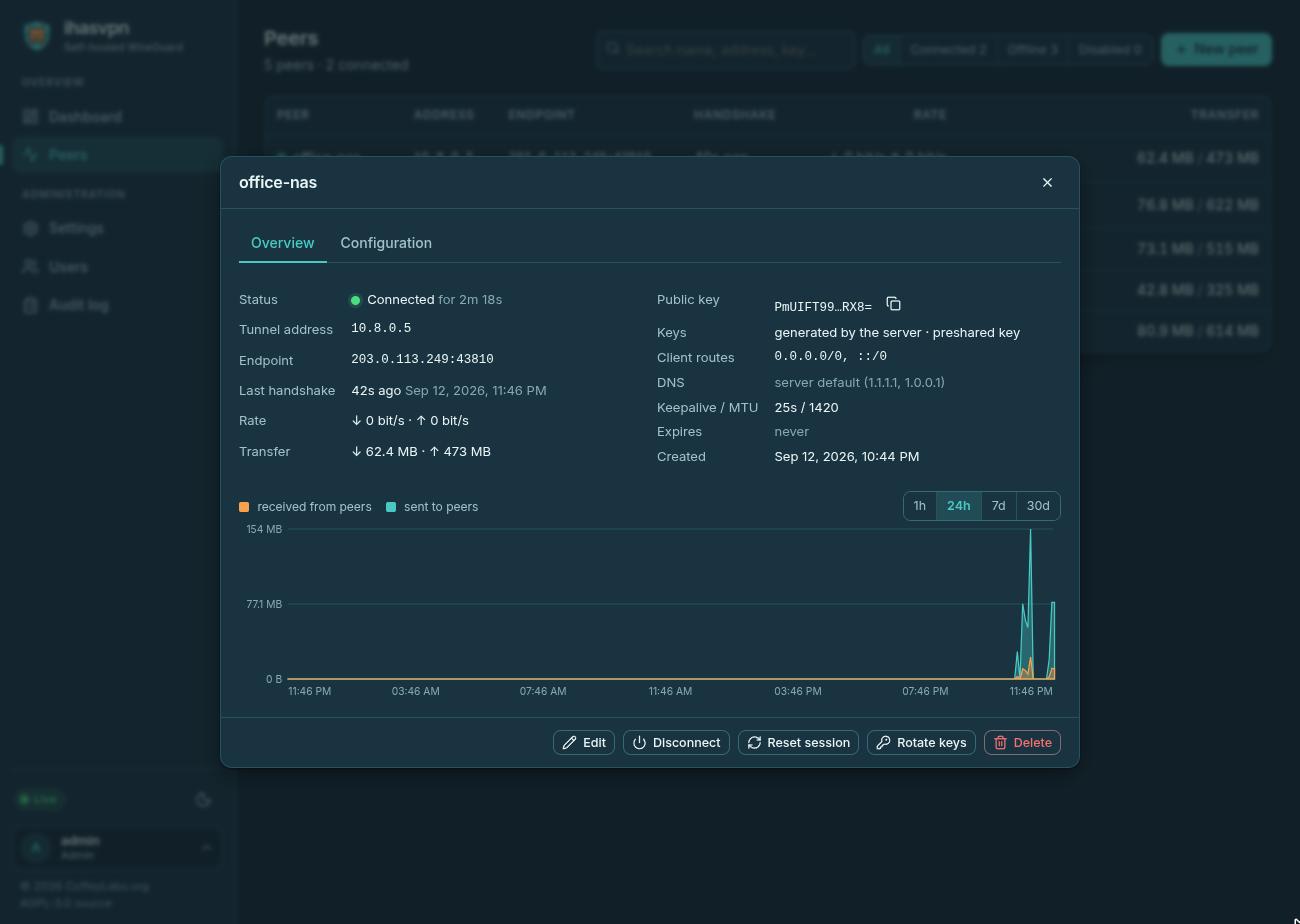Click the Created date Sep 12, 2026, 10:44 PM

(846, 456)
